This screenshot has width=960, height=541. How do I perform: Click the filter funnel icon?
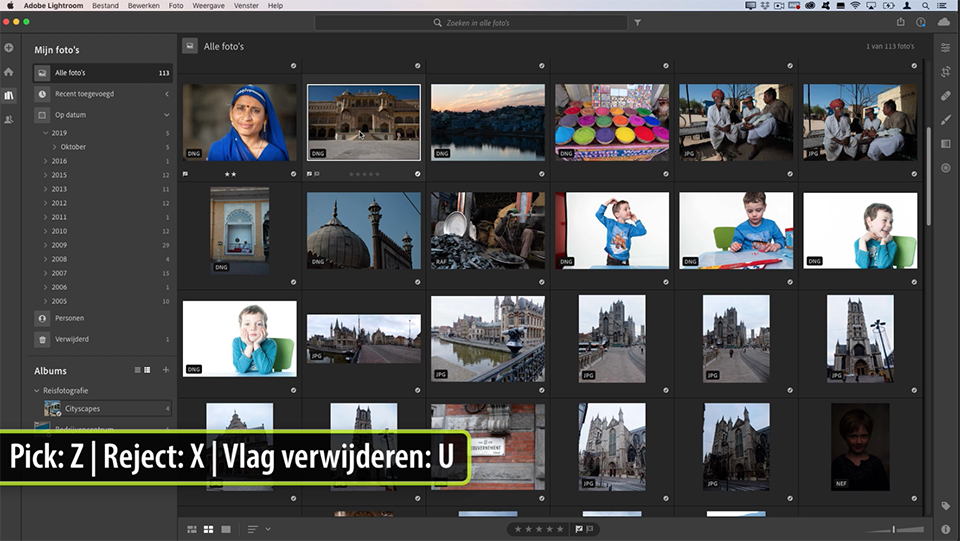637,23
